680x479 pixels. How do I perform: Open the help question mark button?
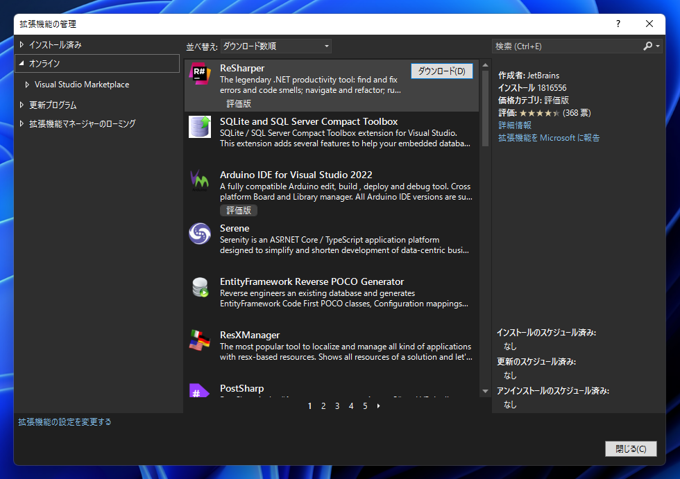coord(618,24)
